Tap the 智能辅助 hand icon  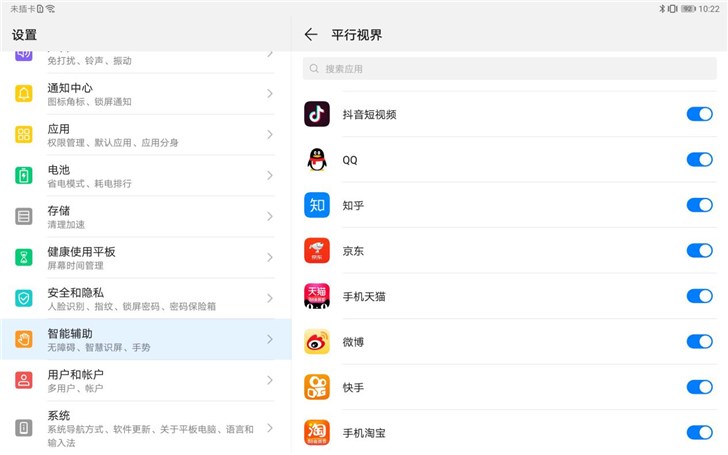point(24,339)
